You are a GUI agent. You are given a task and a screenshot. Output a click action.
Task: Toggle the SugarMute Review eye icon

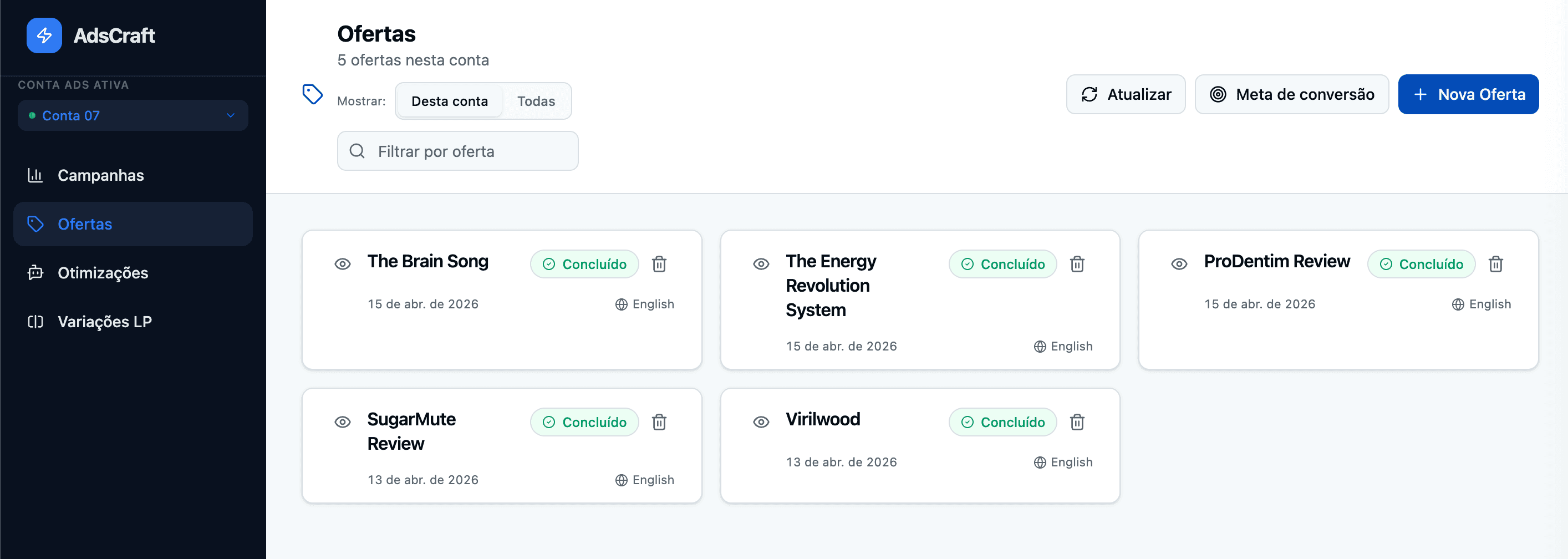pyautogui.click(x=343, y=422)
